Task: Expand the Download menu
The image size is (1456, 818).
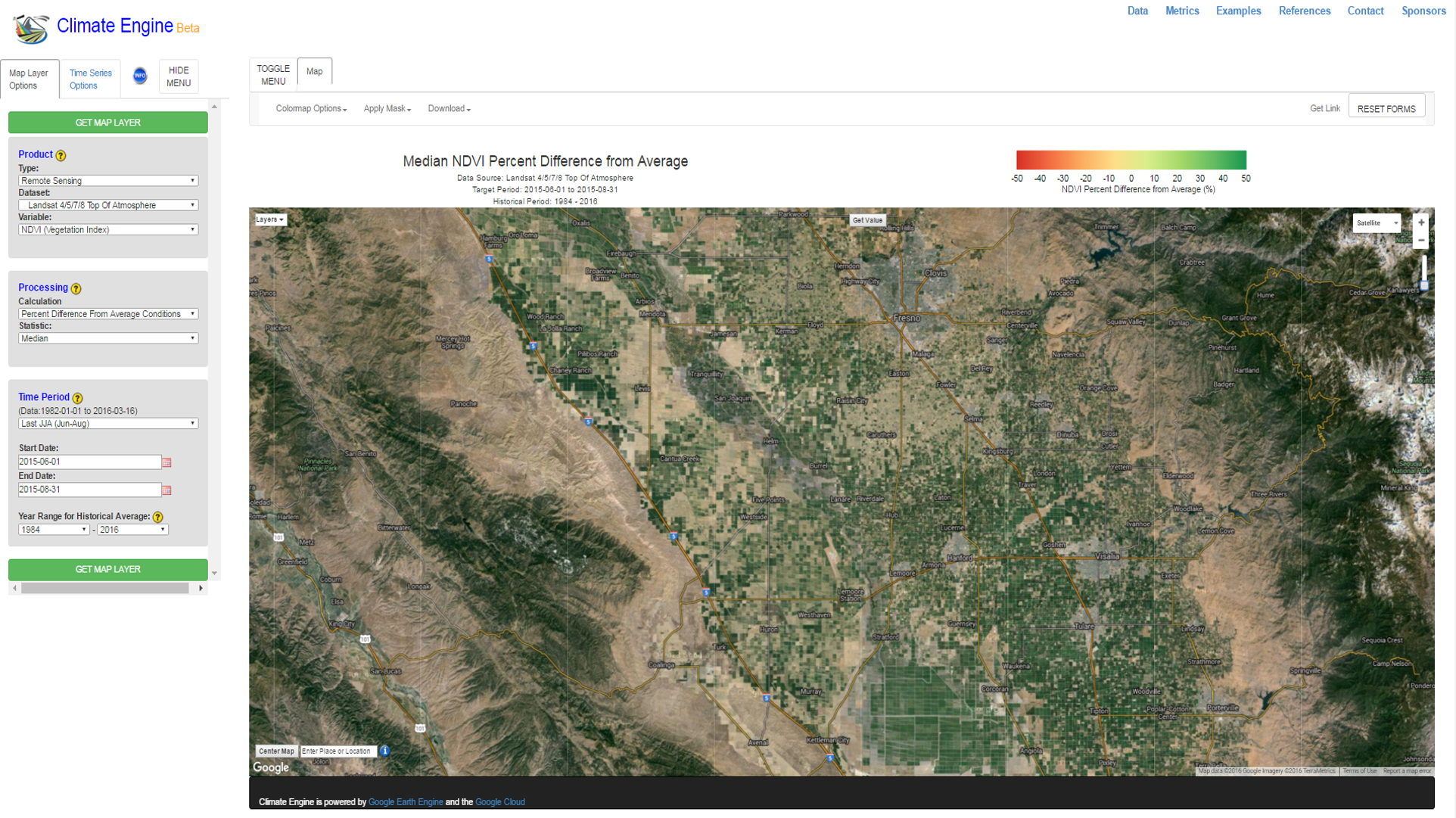Action: pos(449,109)
